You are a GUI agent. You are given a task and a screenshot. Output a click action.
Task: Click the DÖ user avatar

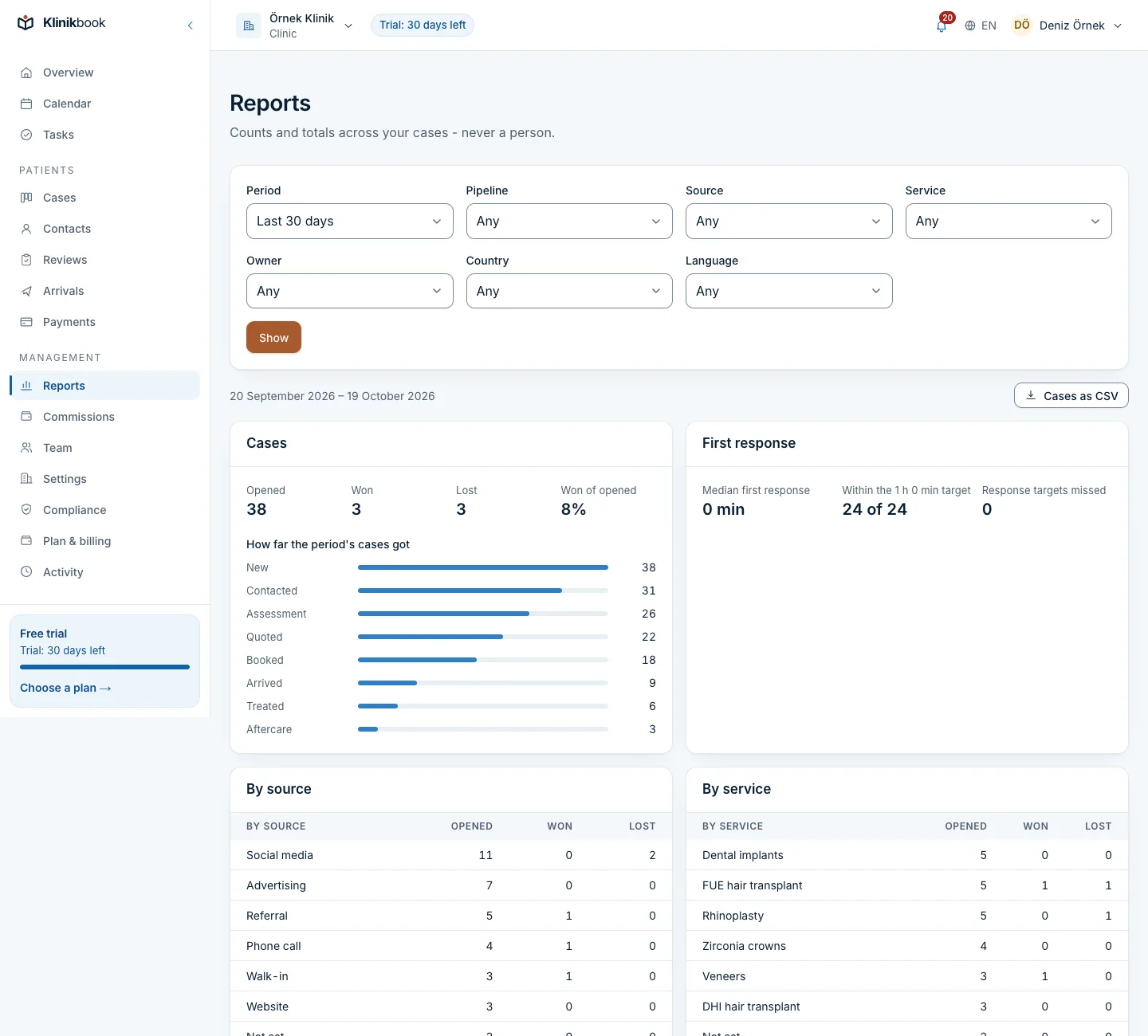click(1021, 25)
